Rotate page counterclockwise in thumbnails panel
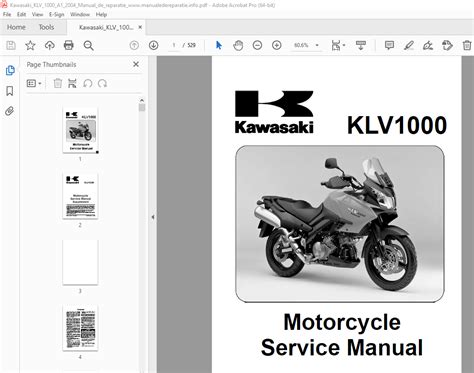This screenshot has width=474, height=373. point(88,83)
